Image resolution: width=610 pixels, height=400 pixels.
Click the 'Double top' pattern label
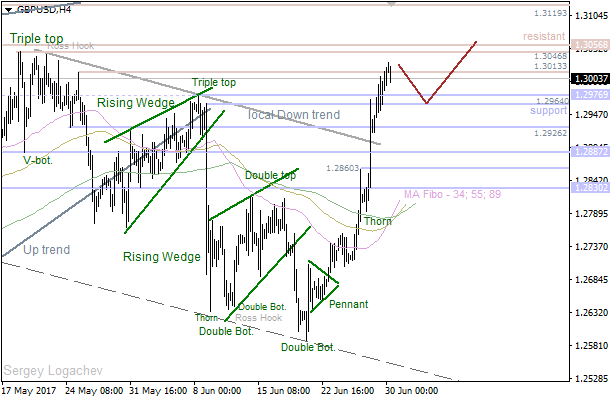271,175
